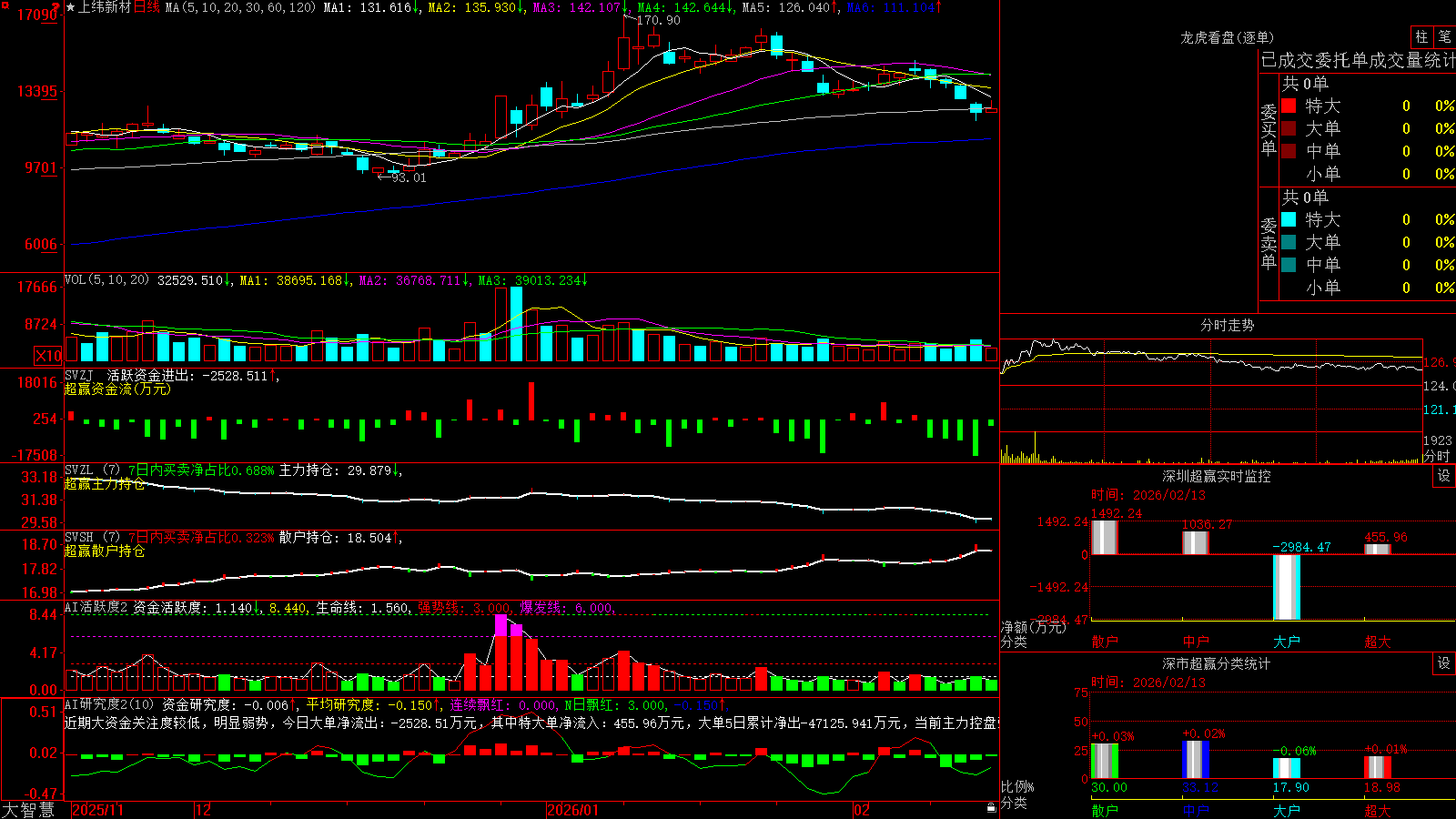Click the tallest cyan volume bar
Screen dimensions: 1456x819
(517, 324)
